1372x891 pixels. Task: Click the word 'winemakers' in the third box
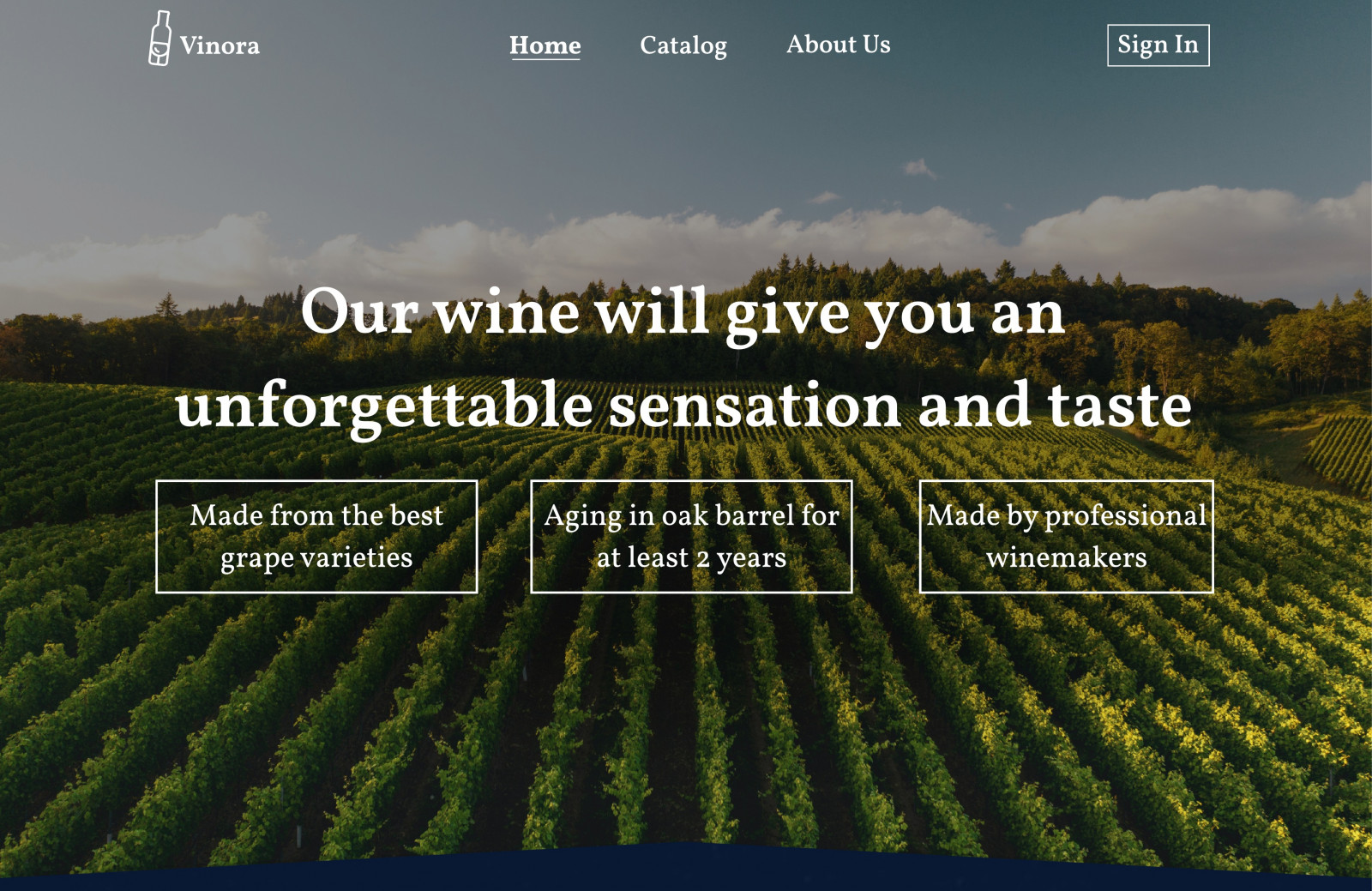tap(1067, 558)
